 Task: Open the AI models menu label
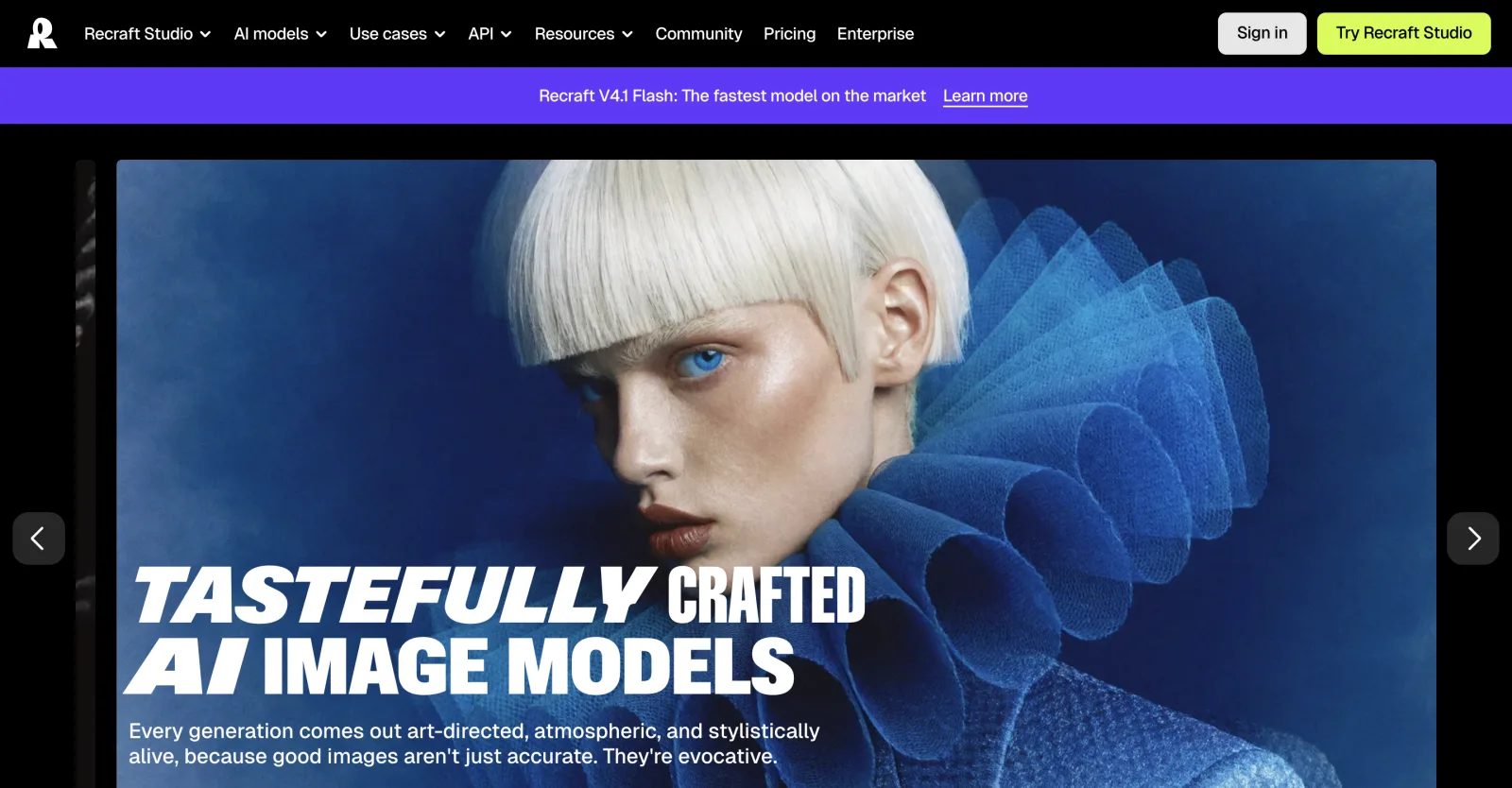(x=271, y=34)
